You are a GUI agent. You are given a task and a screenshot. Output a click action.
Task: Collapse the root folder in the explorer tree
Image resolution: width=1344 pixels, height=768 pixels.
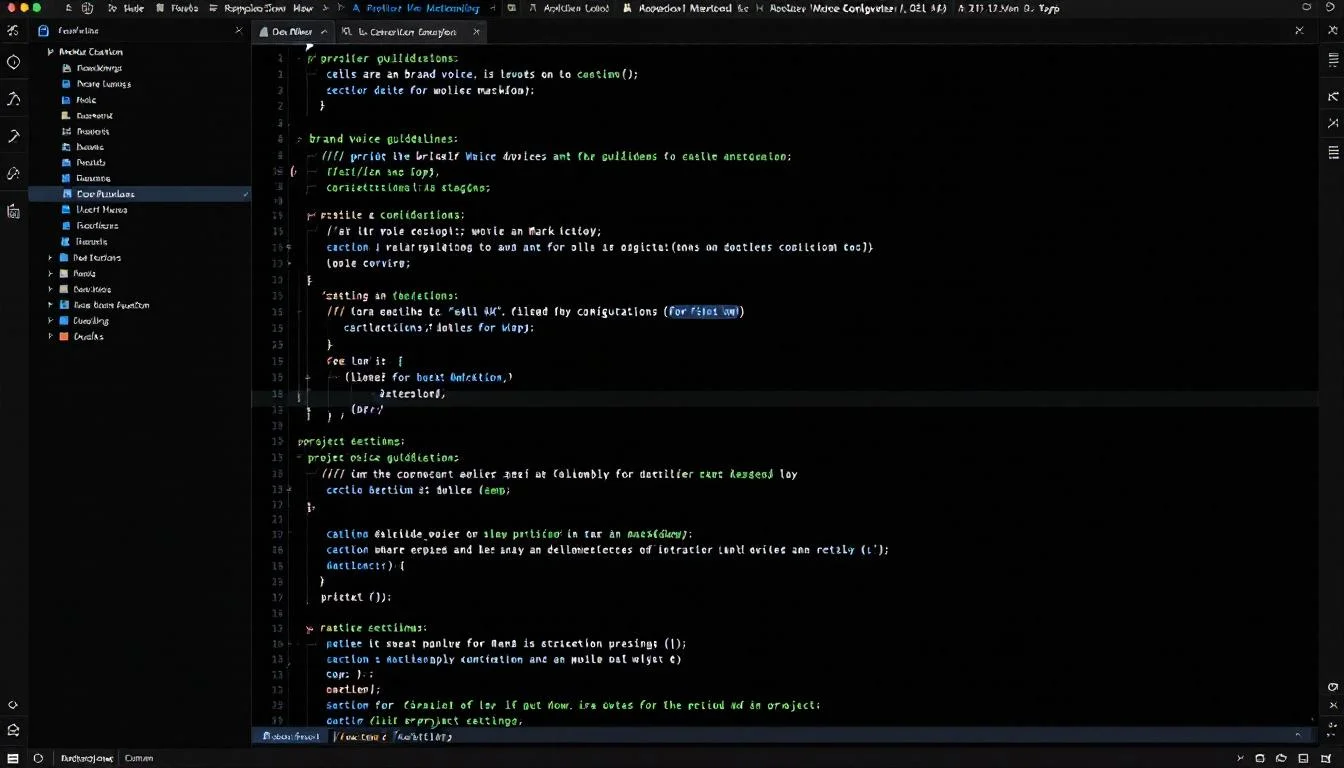pos(50,52)
